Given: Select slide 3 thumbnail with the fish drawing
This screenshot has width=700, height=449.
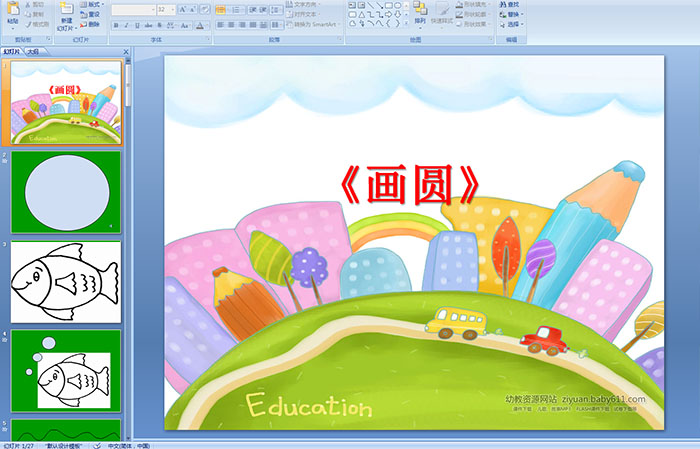Looking at the screenshot, I should (x=66, y=282).
